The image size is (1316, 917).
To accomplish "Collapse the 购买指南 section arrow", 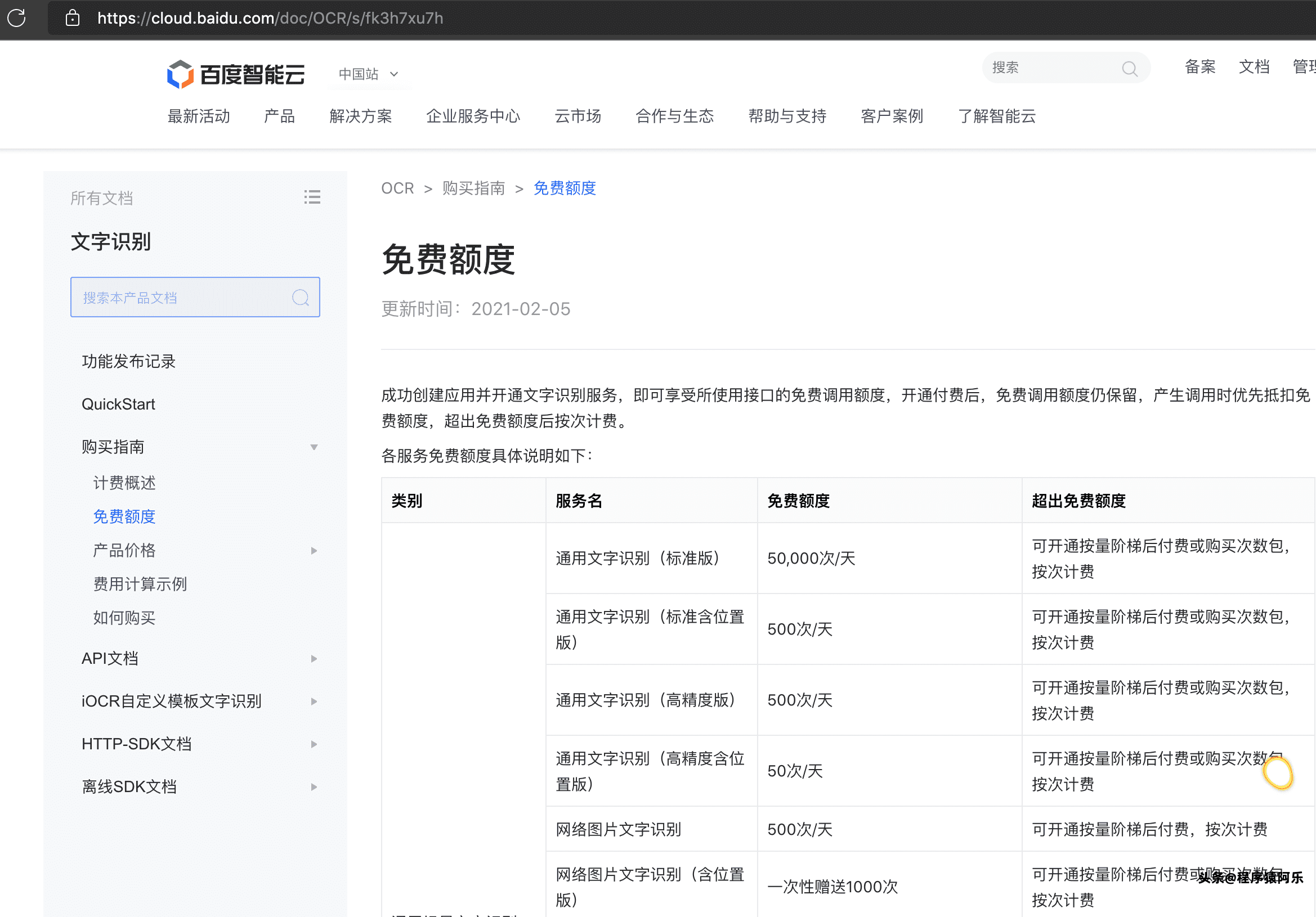I will 314,447.
